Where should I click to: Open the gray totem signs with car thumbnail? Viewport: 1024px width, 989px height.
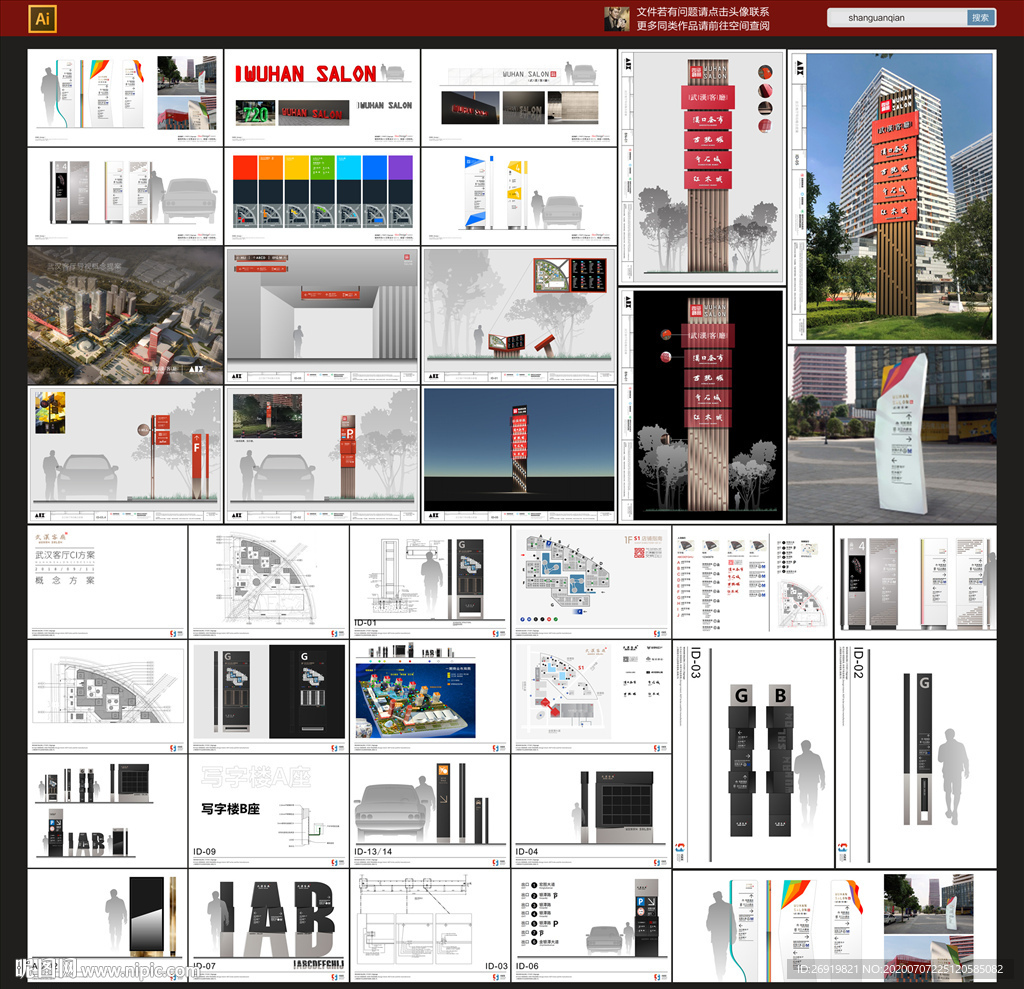(125, 196)
